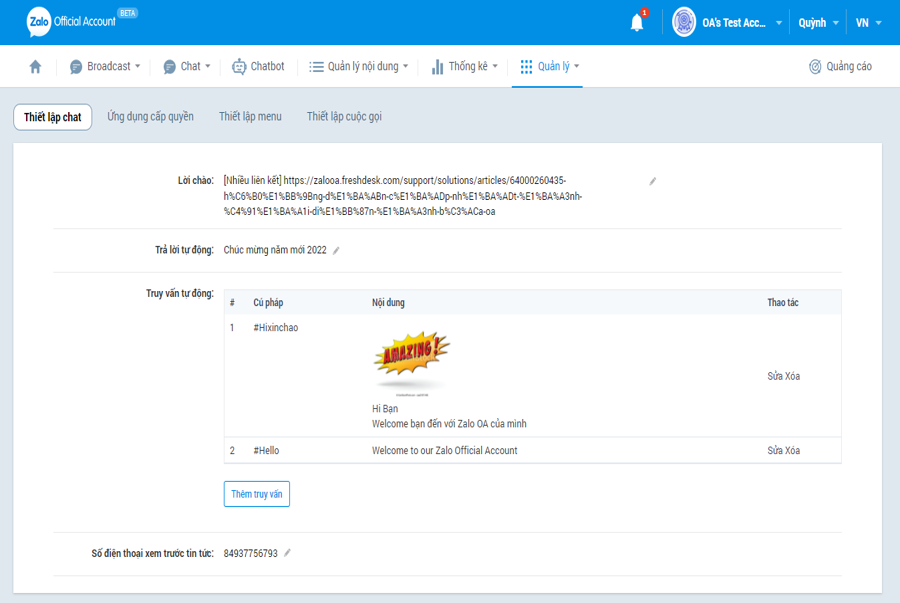Click the pencil icon beside Lời chào
The width and height of the screenshot is (900, 603).
pos(653,181)
